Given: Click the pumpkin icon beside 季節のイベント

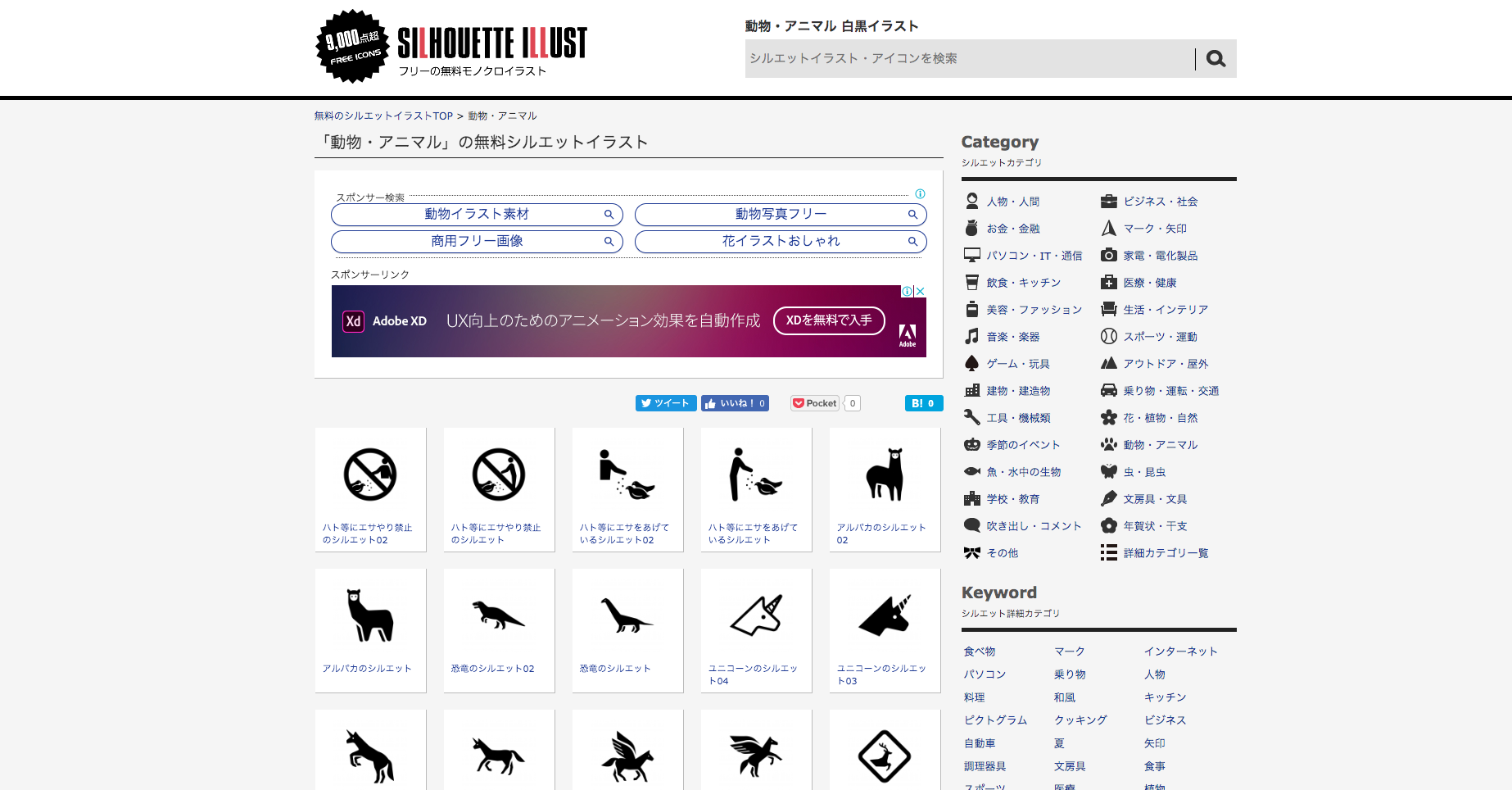Looking at the screenshot, I should click(x=972, y=444).
